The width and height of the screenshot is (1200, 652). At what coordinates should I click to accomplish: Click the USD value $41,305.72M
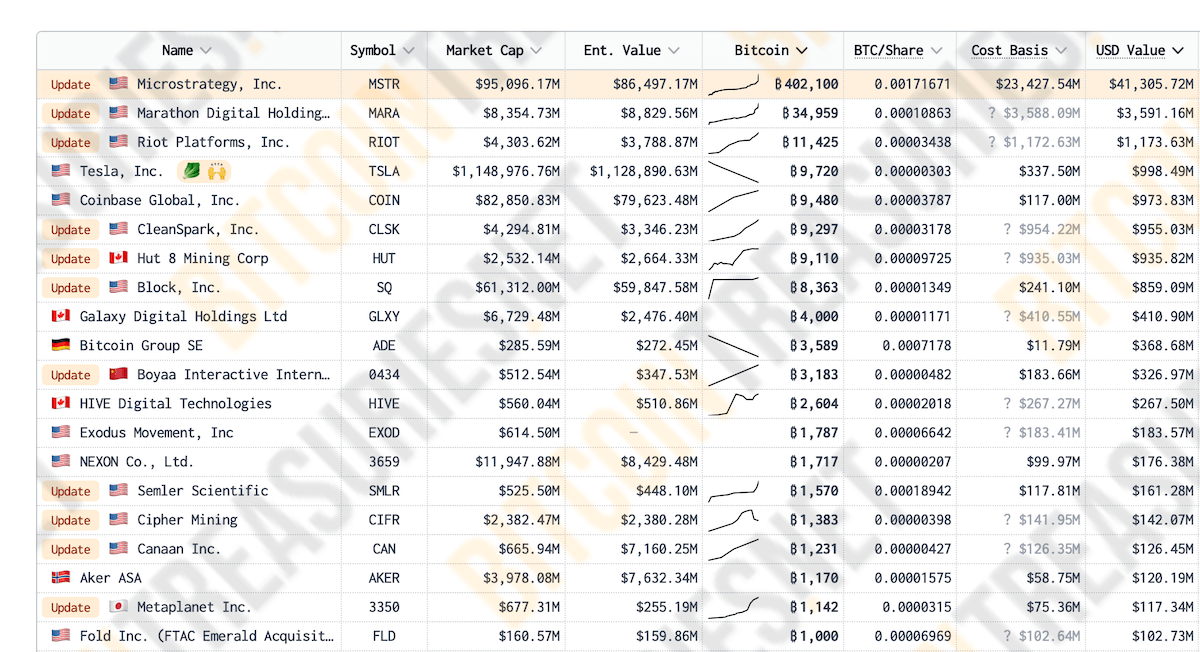coord(1151,84)
